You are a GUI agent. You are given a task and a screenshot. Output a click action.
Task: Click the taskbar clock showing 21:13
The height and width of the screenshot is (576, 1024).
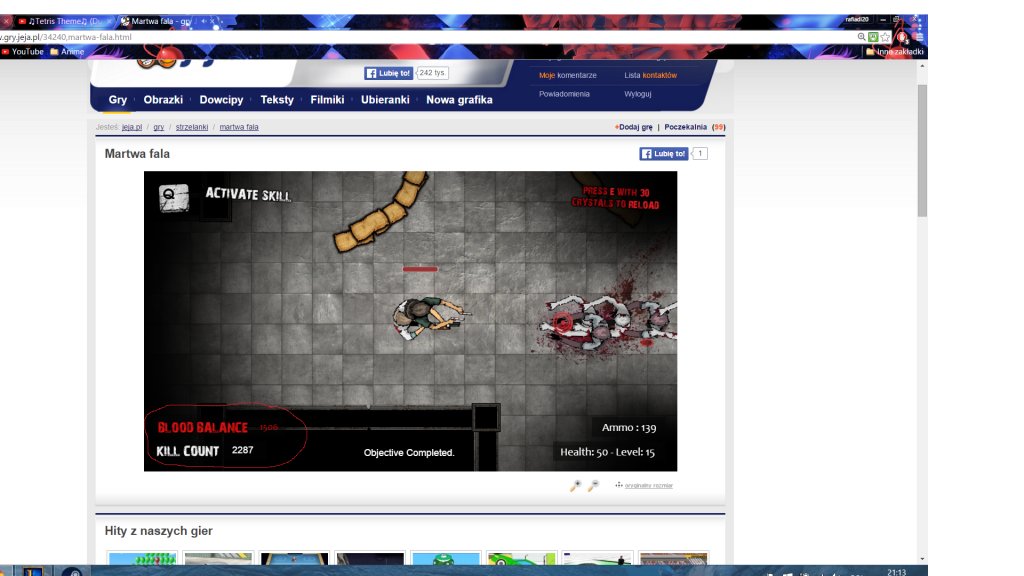[x=897, y=572]
